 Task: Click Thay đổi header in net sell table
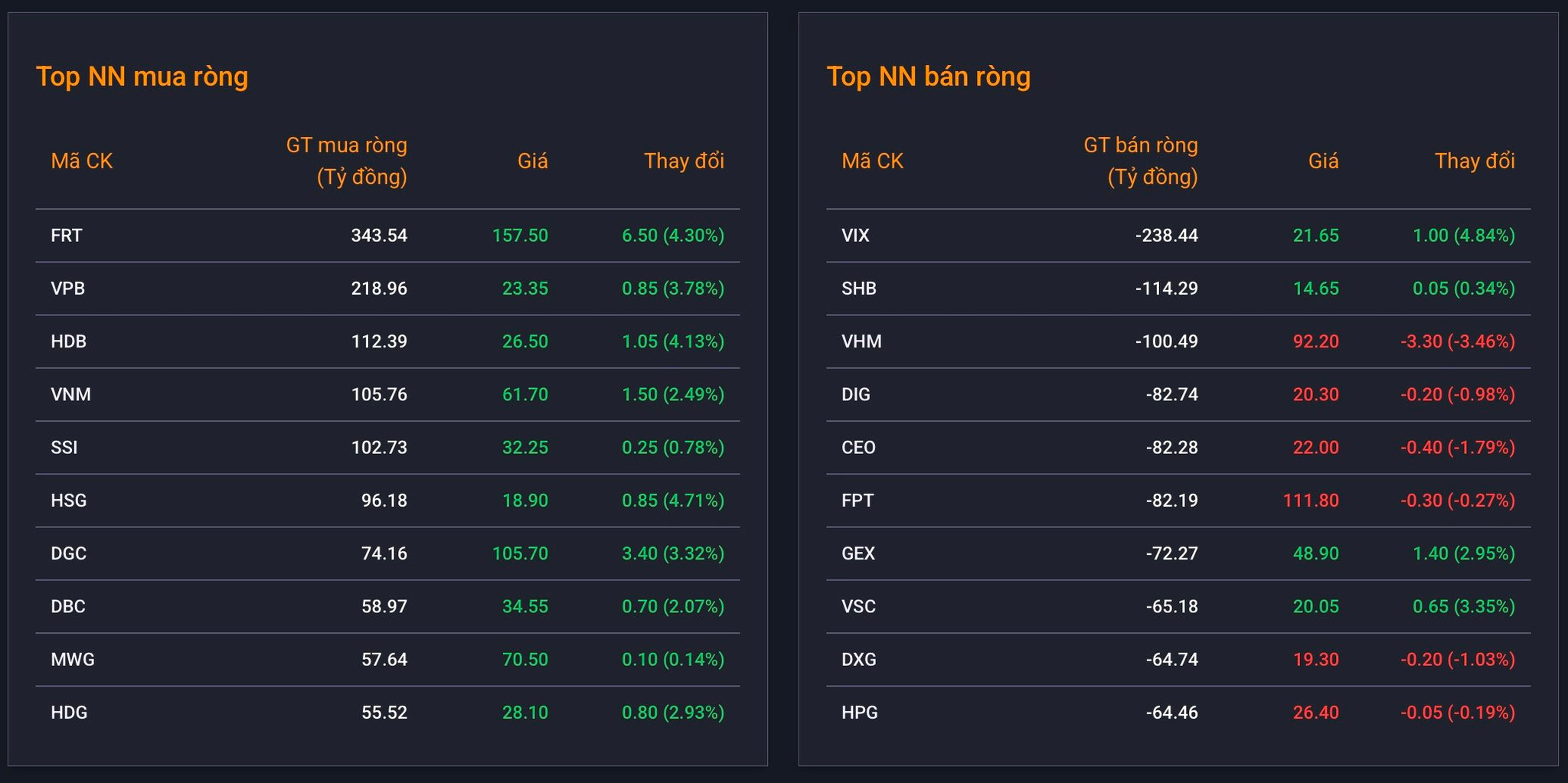(1475, 161)
